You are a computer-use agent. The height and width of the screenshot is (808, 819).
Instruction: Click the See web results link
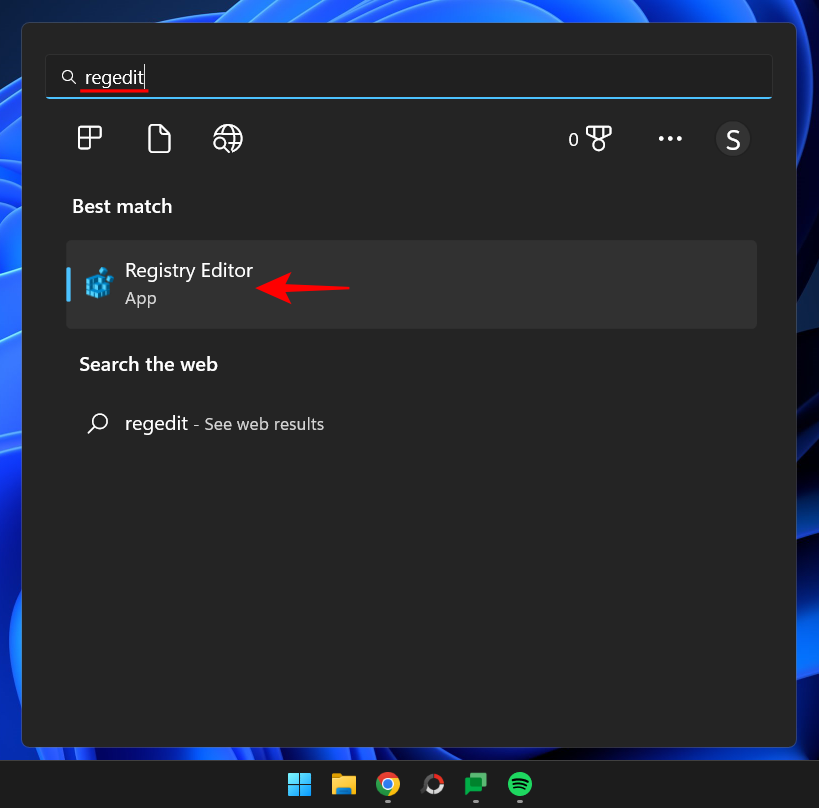[263, 424]
